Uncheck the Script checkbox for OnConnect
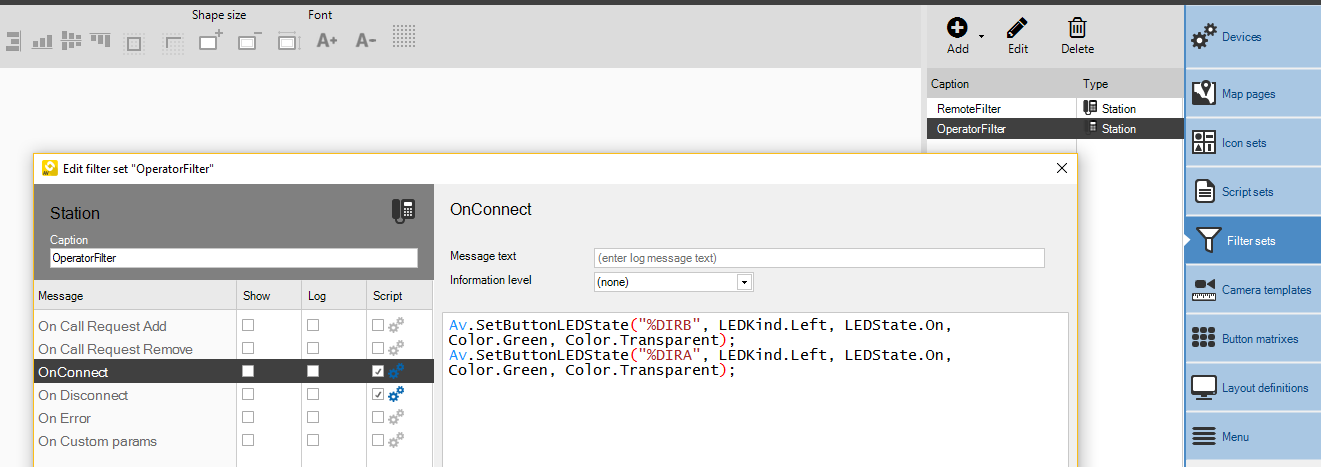The image size is (1321, 467). coord(377,372)
